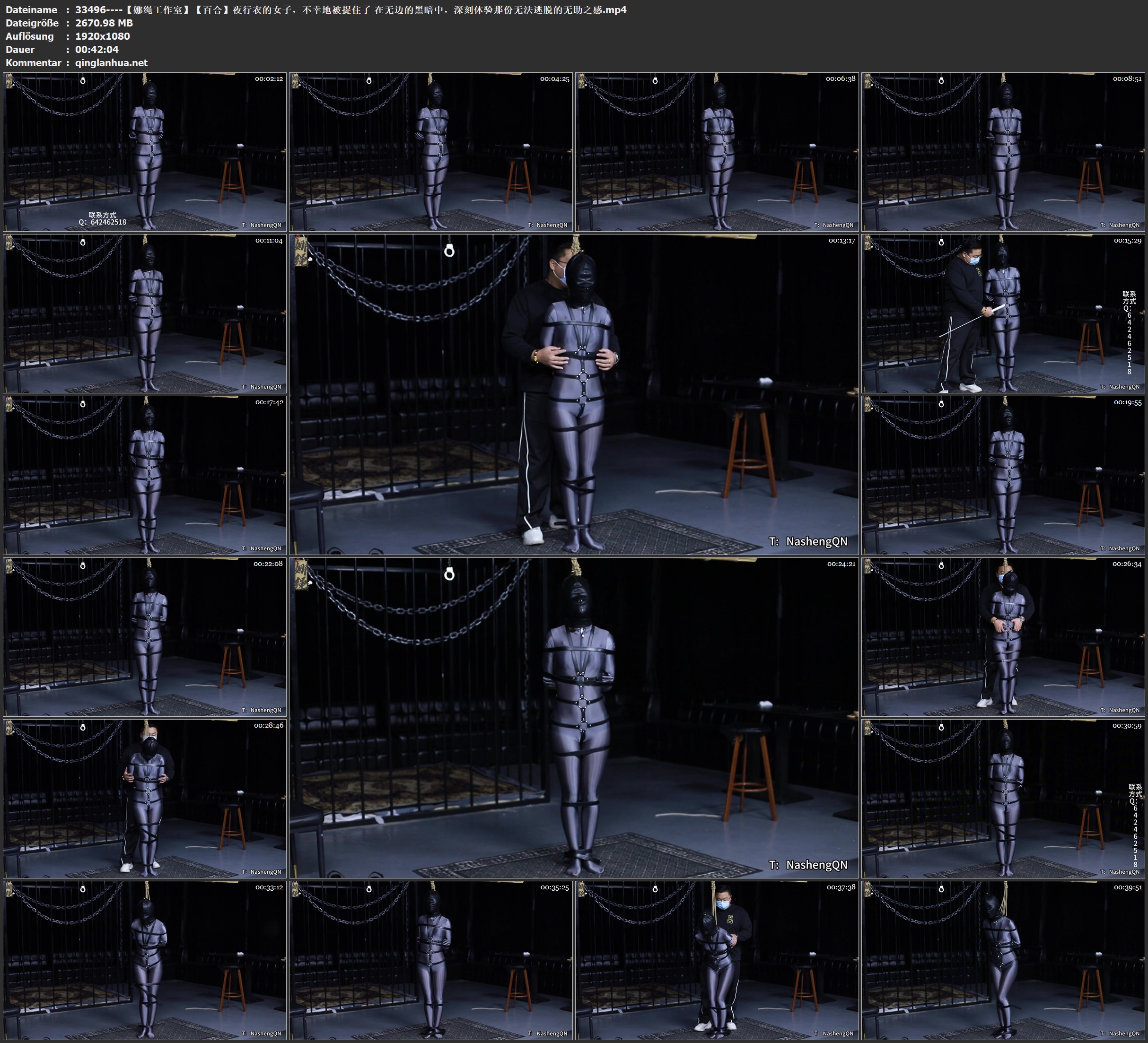Click the qinglanhua.net comment text
The height and width of the screenshot is (1043, 1148).
click(112, 62)
